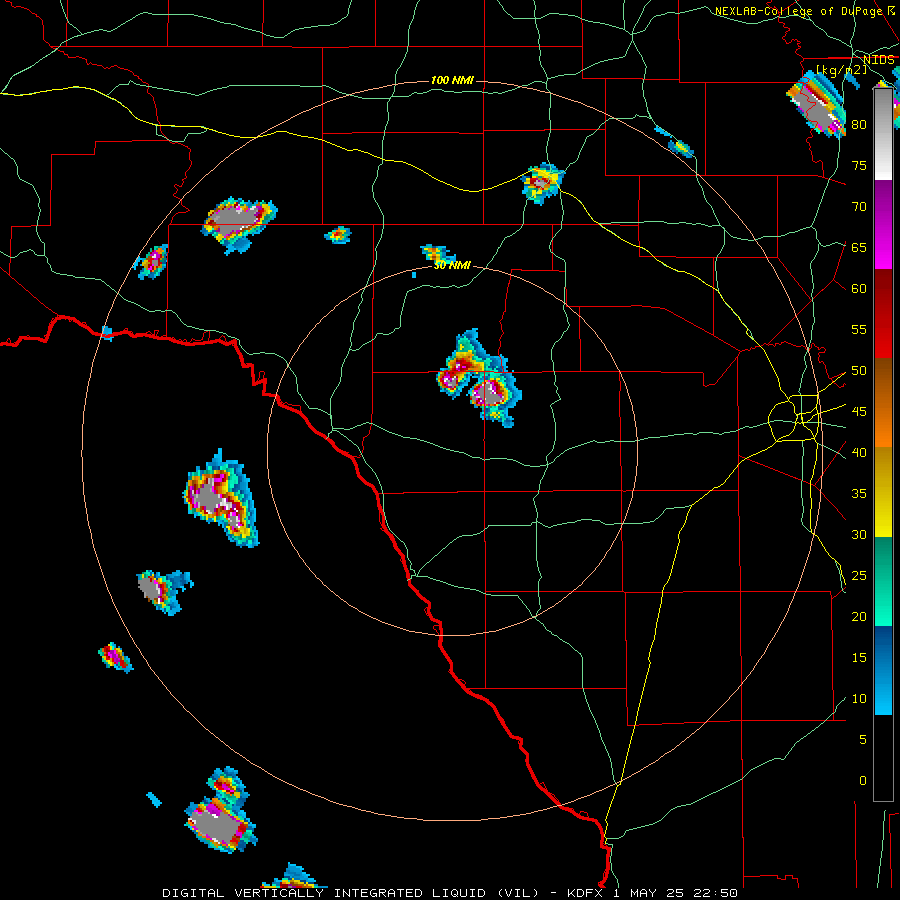Pick the blue segment of the color bar

click(x=883, y=670)
